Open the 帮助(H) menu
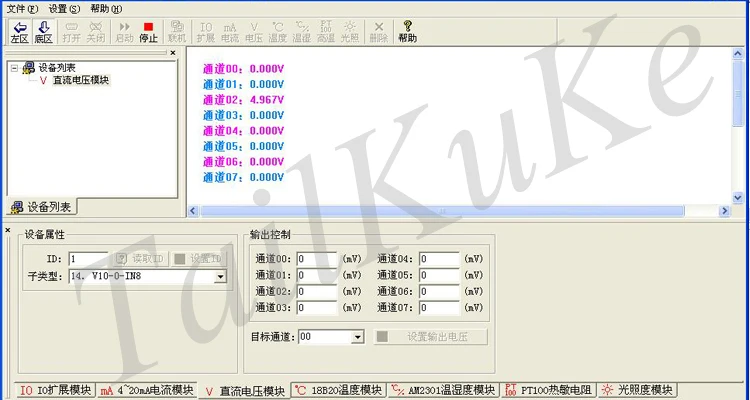The height and width of the screenshot is (400, 750). (106, 9)
